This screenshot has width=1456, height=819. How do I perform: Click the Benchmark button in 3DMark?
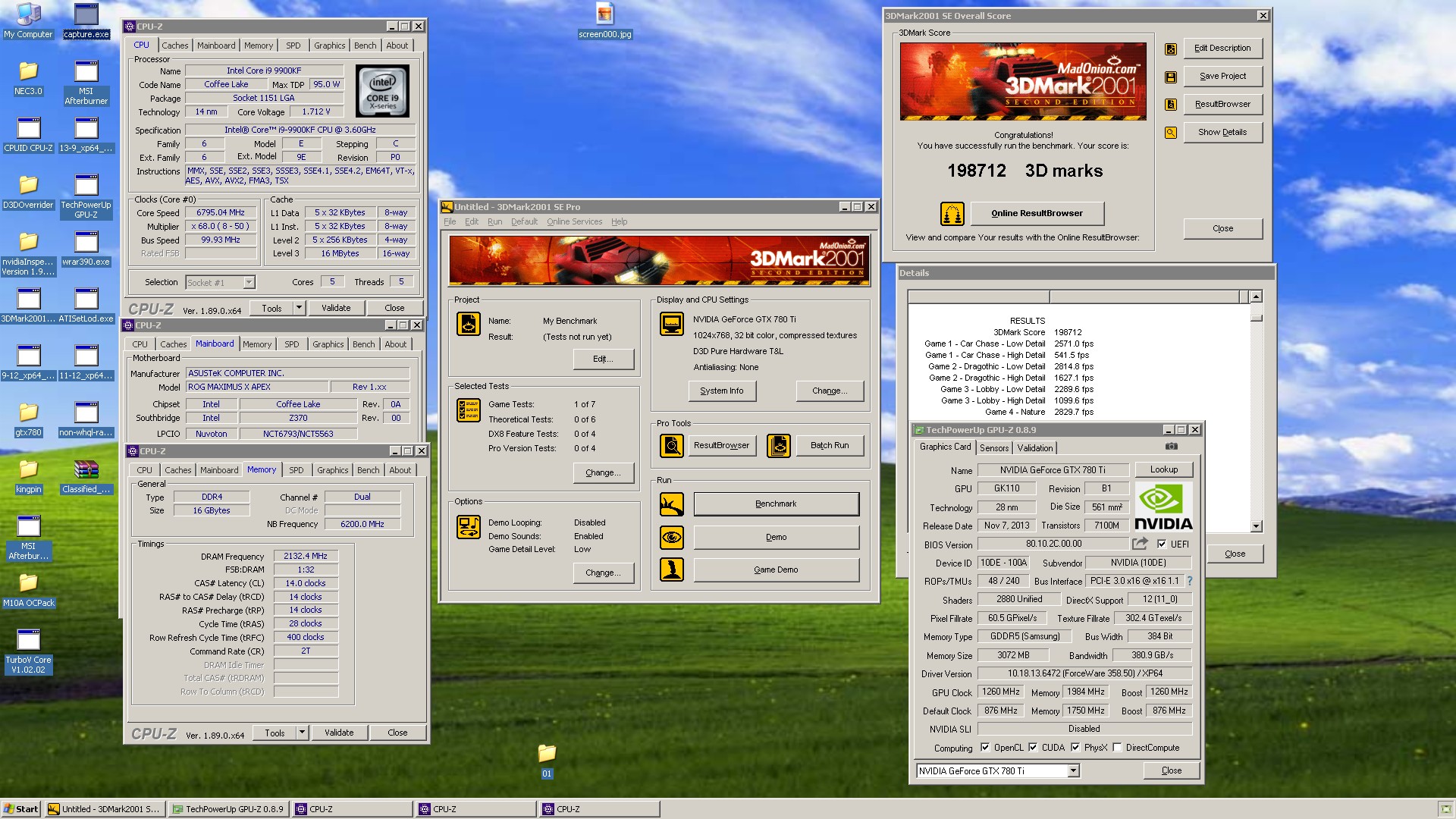click(x=776, y=504)
